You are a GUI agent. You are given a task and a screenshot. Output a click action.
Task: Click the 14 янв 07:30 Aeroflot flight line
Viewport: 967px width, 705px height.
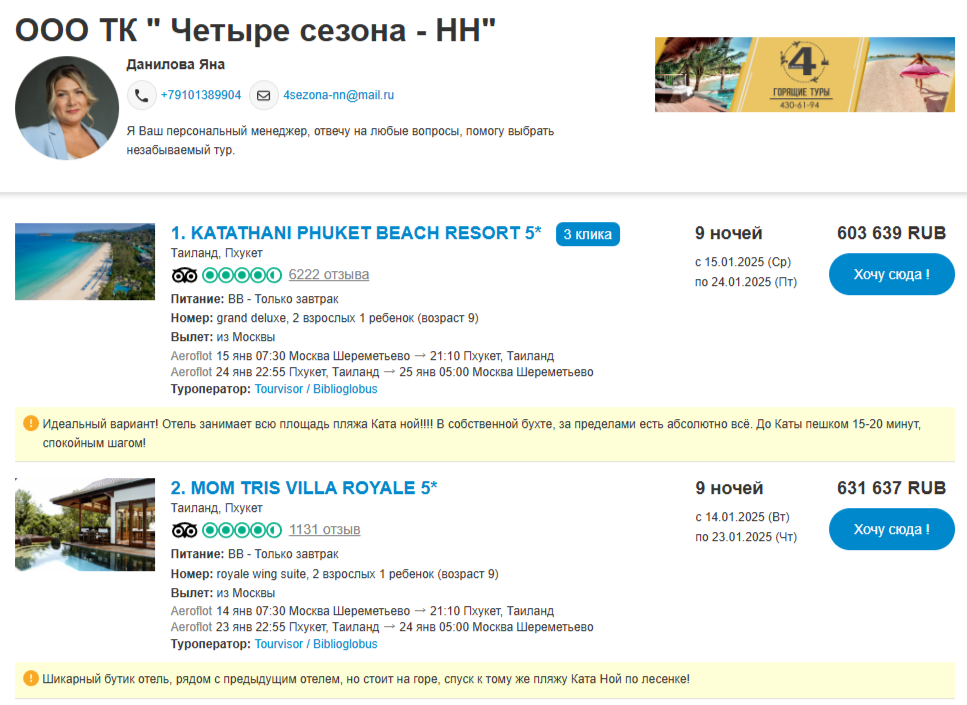[363, 611]
